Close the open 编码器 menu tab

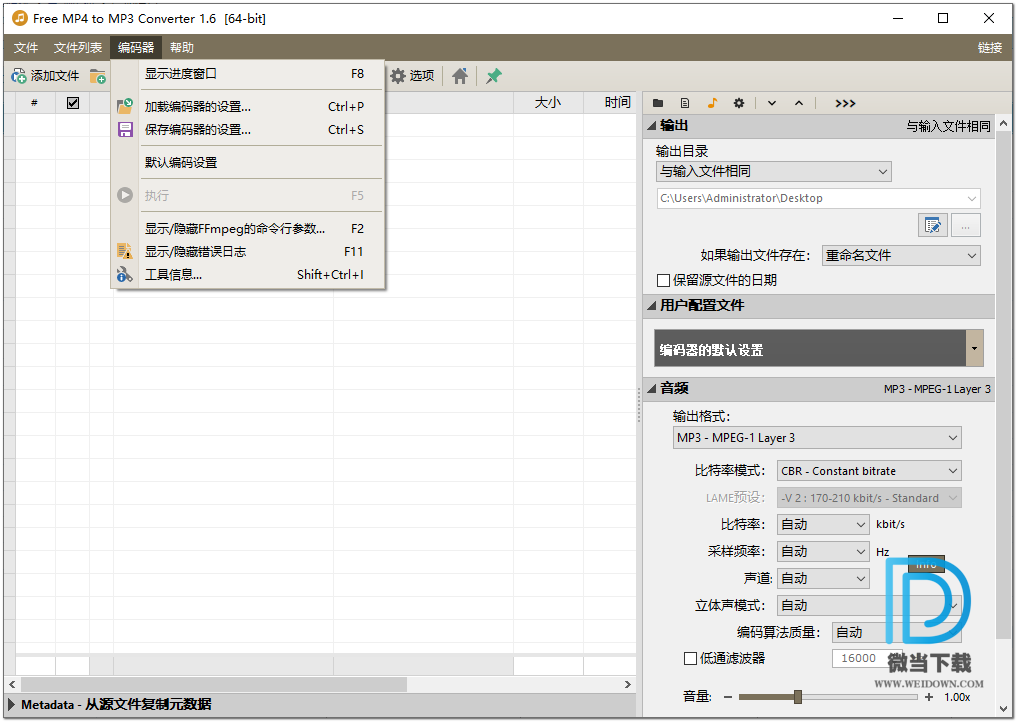tap(136, 47)
